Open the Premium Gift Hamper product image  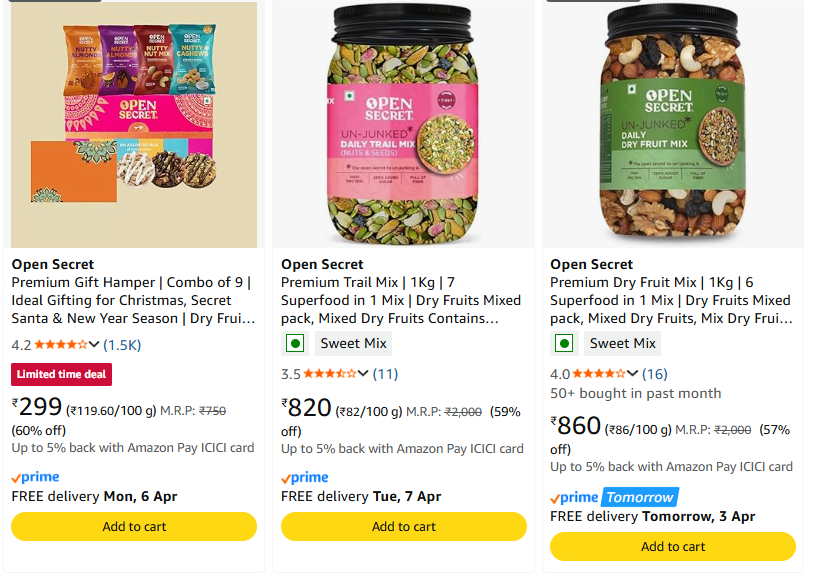coord(134,125)
